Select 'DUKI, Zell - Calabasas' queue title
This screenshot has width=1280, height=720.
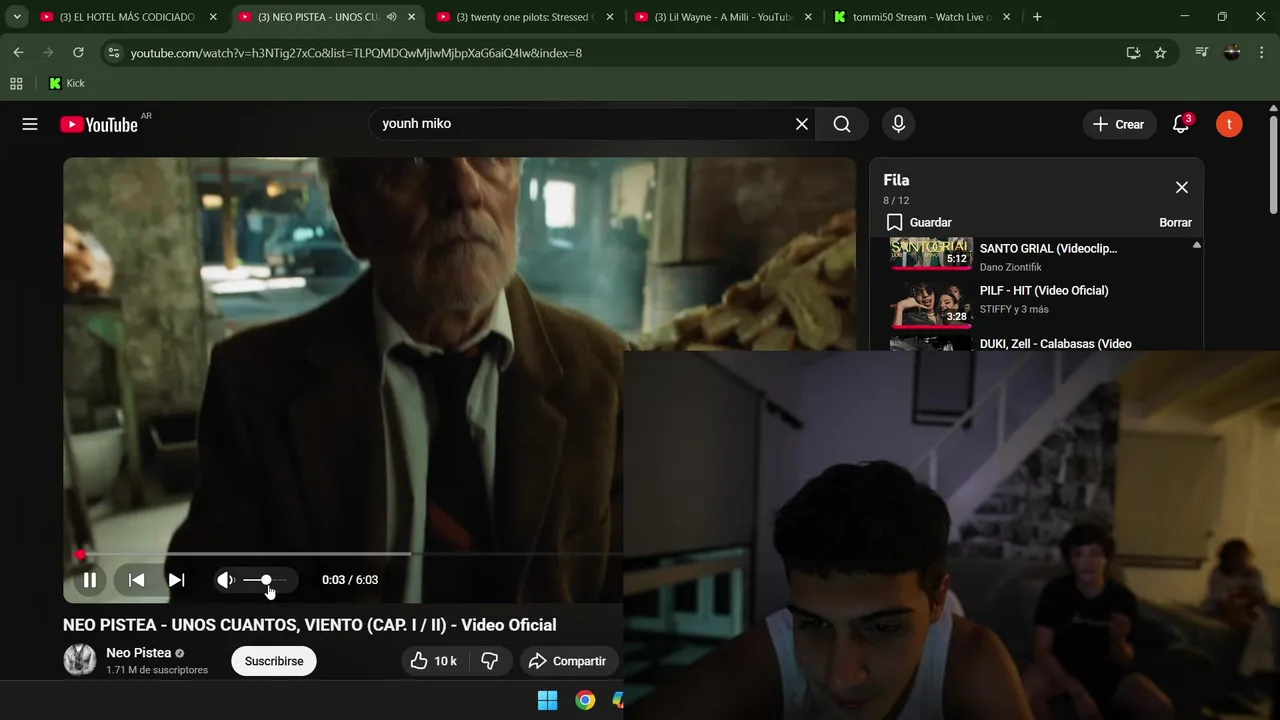1055,343
